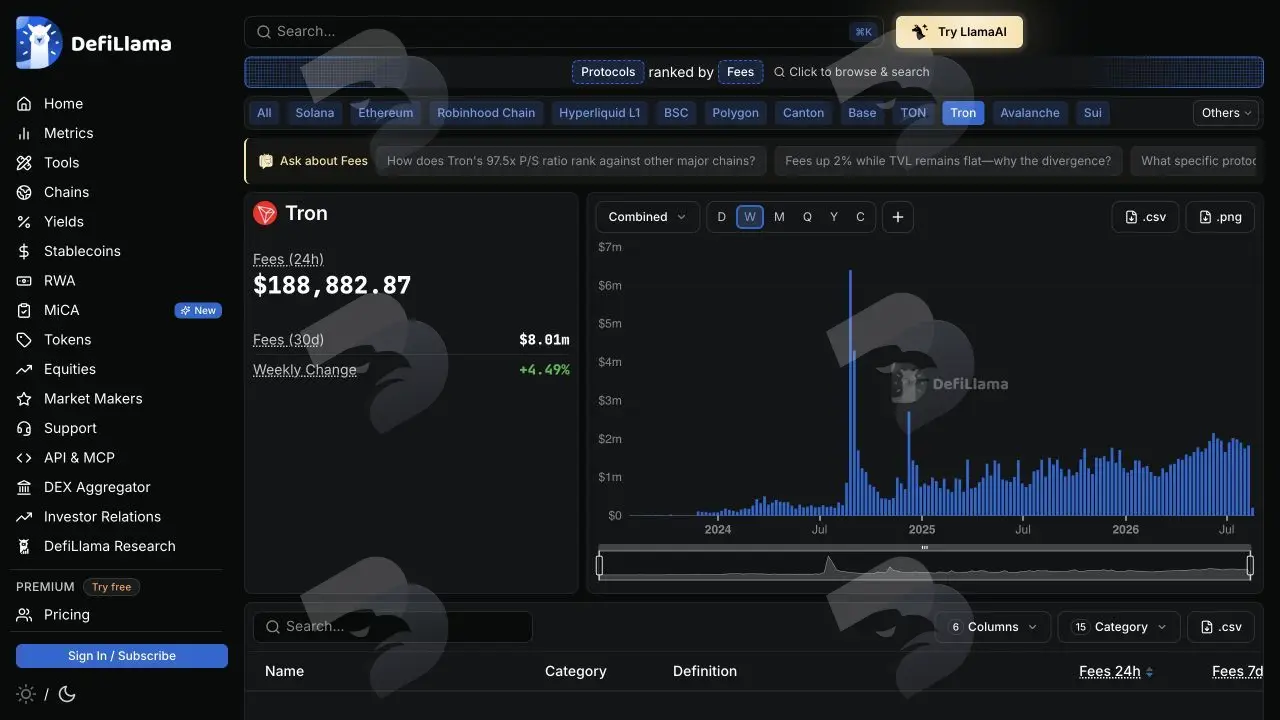1280x720 pixels.
Task: Select the M monthly interval
Action: pyautogui.click(x=779, y=217)
